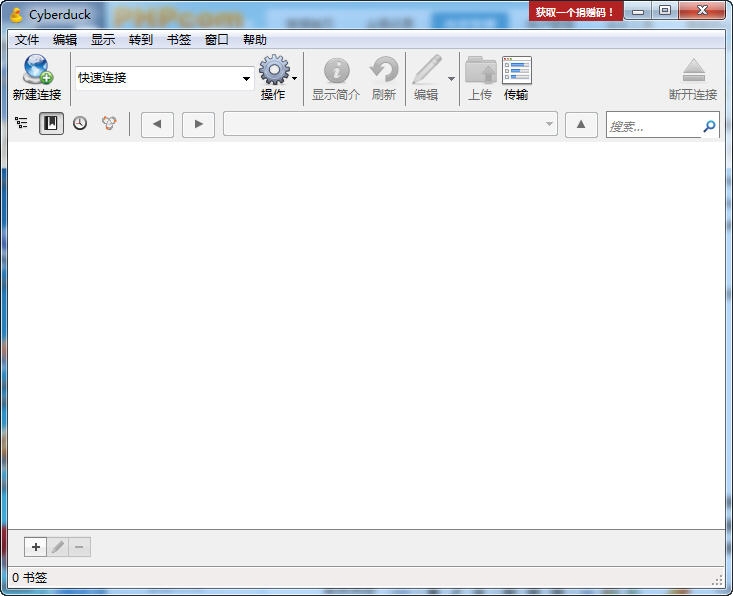
Task: Toggle the bookmarks view button
Action: pyautogui.click(x=51, y=124)
